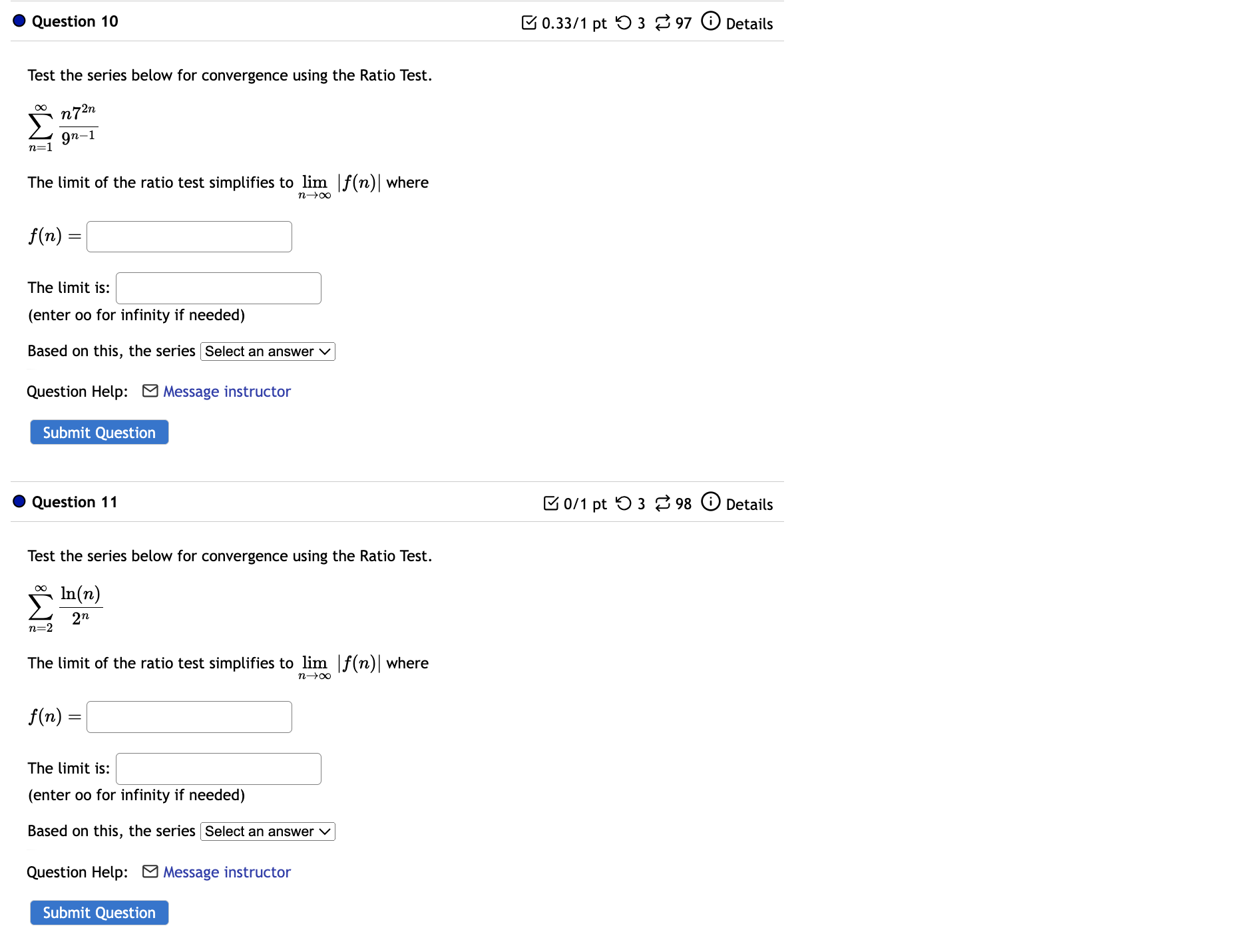The height and width of the screenshot is (952, 1242).
Task: Open the info circle icon beside Details in Question 10
Action: click(710, 21)
